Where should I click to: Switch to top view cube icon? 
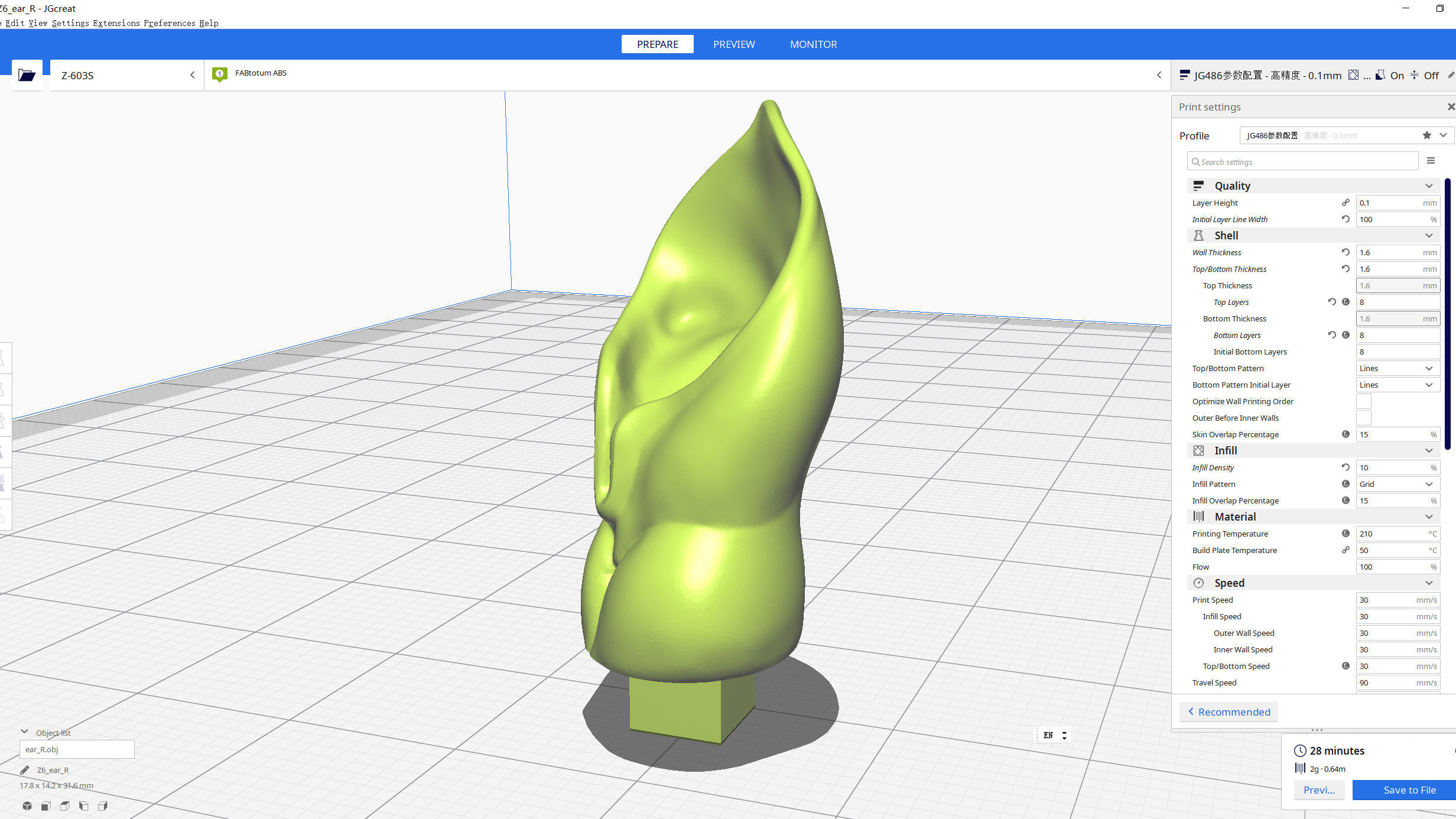pos(65,805)
